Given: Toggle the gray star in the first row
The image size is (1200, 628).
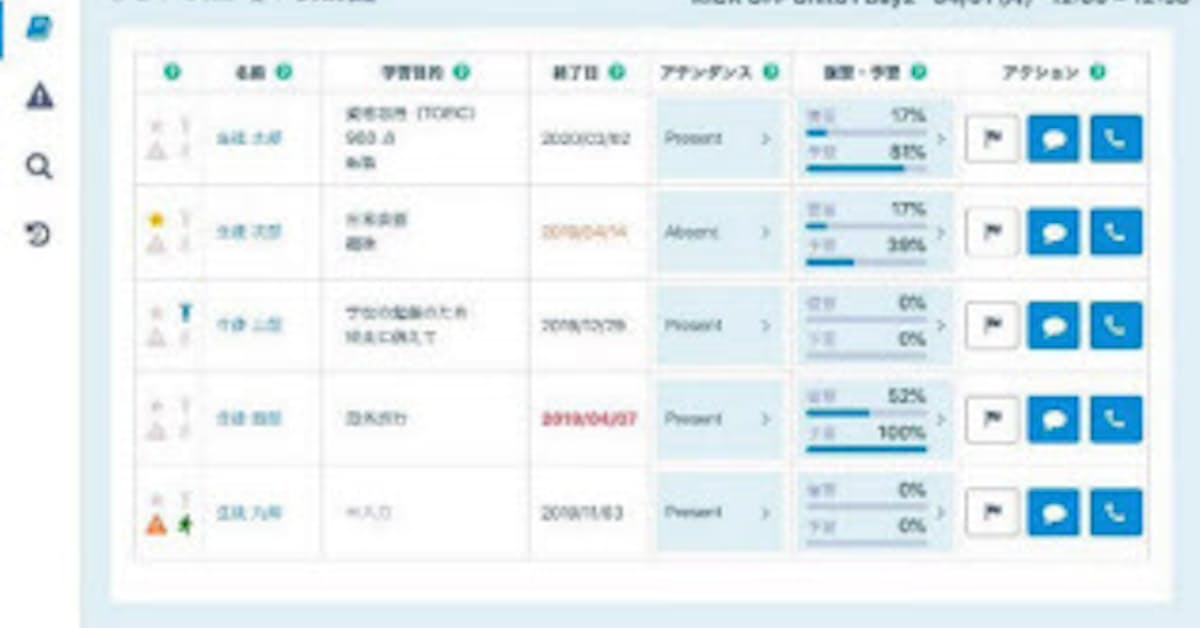Looking at the screenshot, I should coord(156,126).
